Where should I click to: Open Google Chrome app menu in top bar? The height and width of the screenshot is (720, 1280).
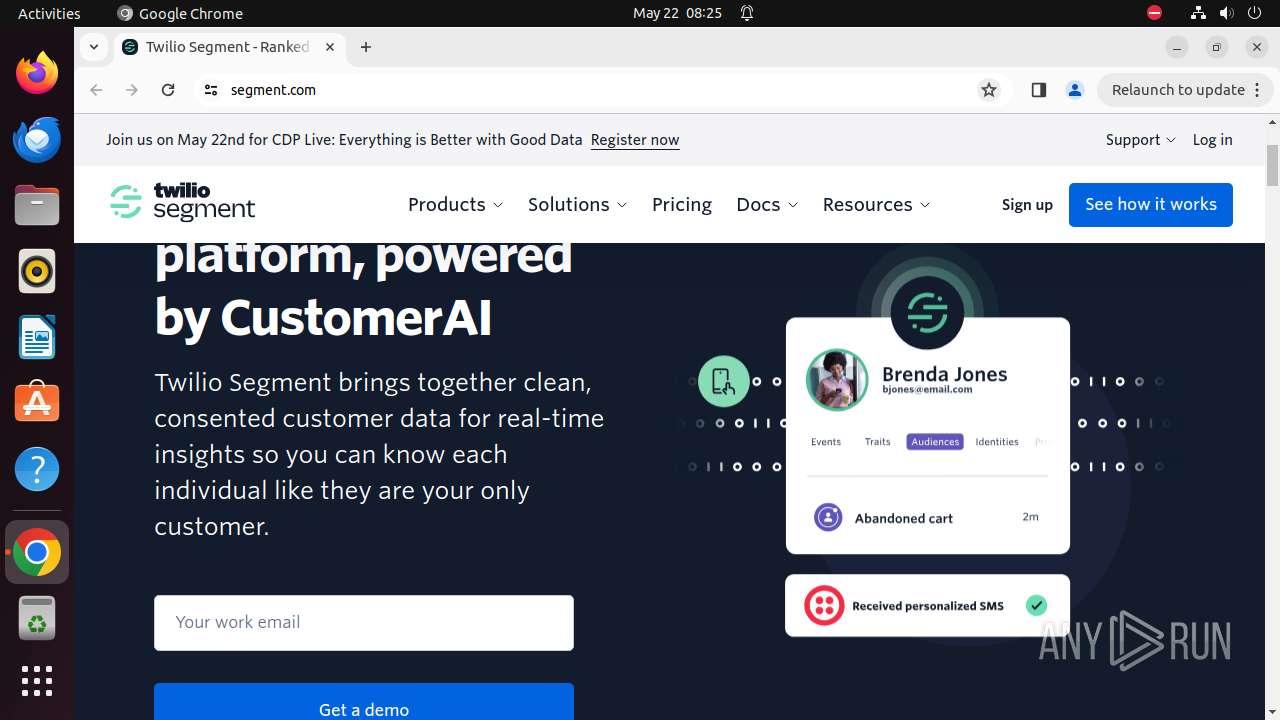(x=180, y=13)
